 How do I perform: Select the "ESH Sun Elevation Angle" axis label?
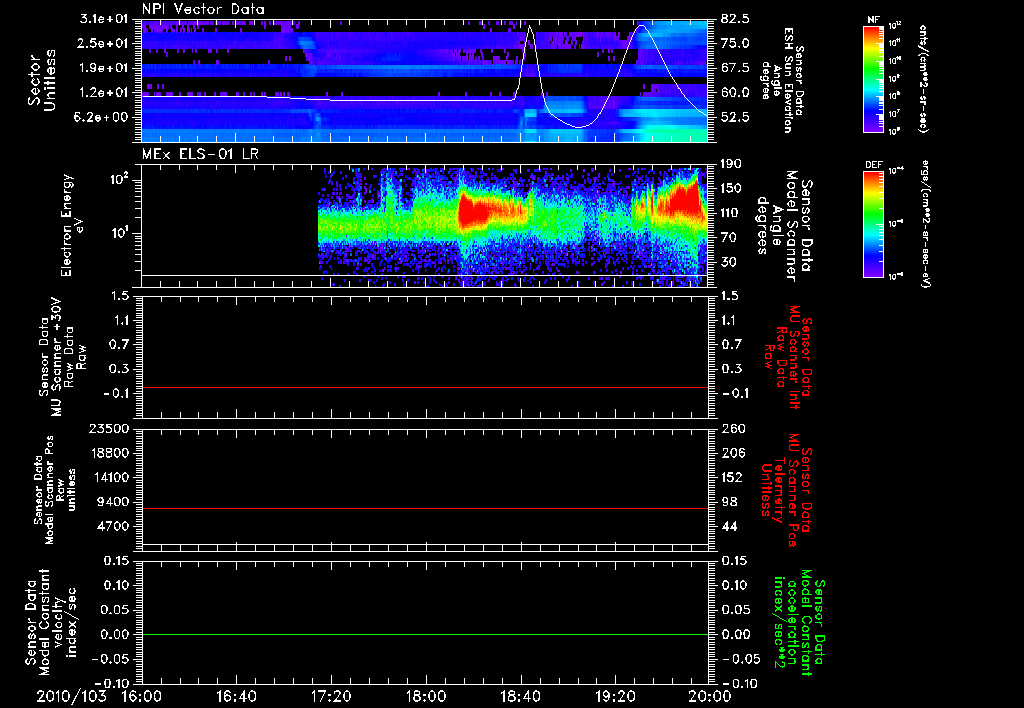(783, 80)
